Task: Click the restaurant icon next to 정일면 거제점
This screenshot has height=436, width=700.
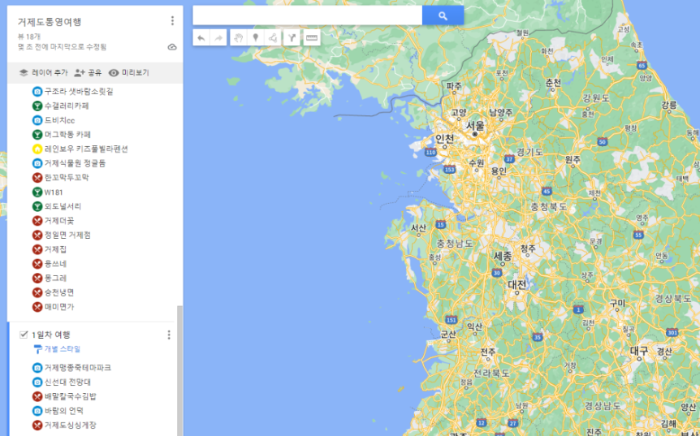Action: (x=38, y=235)
